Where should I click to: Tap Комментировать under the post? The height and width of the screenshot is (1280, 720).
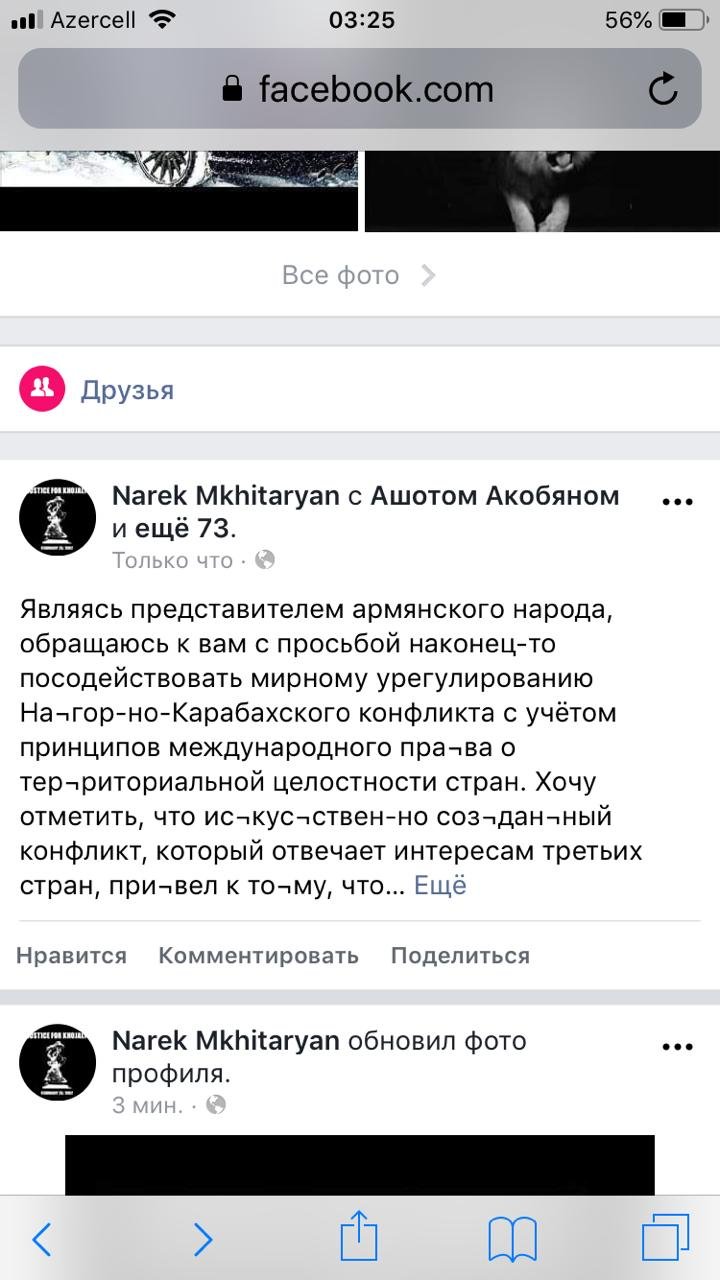258,956
